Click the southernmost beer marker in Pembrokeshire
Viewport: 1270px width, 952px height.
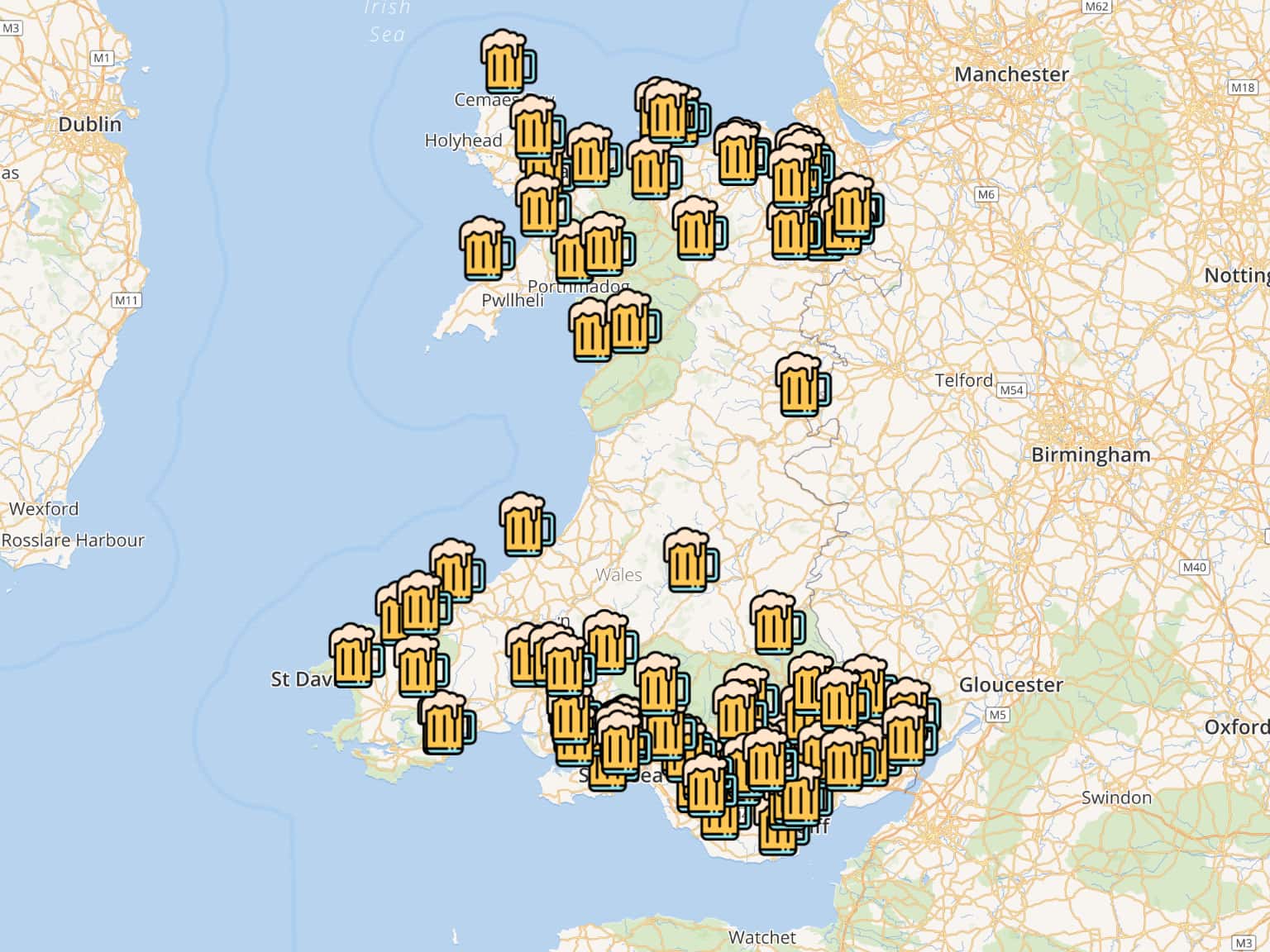click(446, 723)
